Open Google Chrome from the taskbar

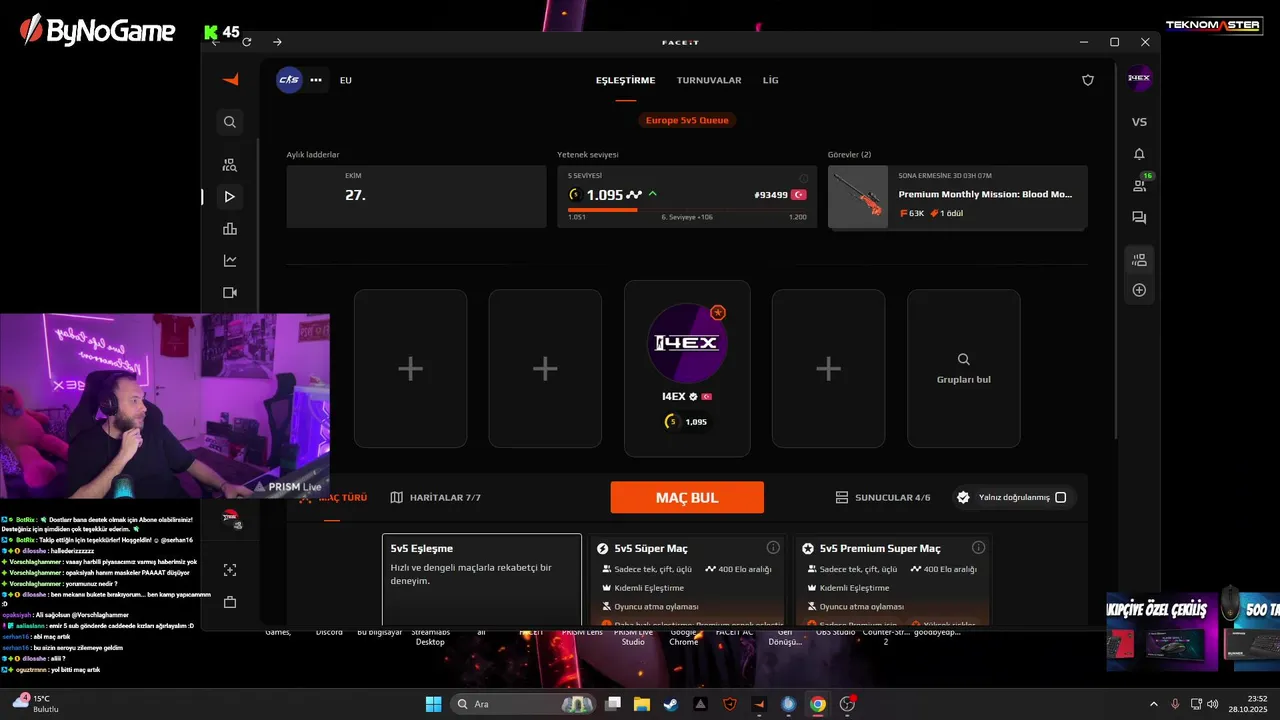pos(818,704)
